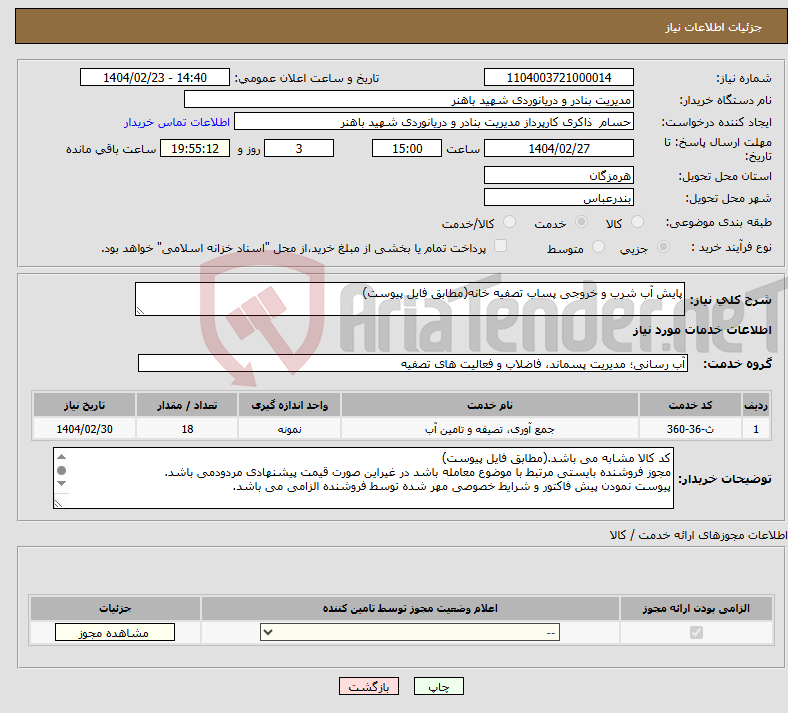Click the اطلاعات خدمات مورد نیاز heading
788x713 pixels.
coord(702,330)
